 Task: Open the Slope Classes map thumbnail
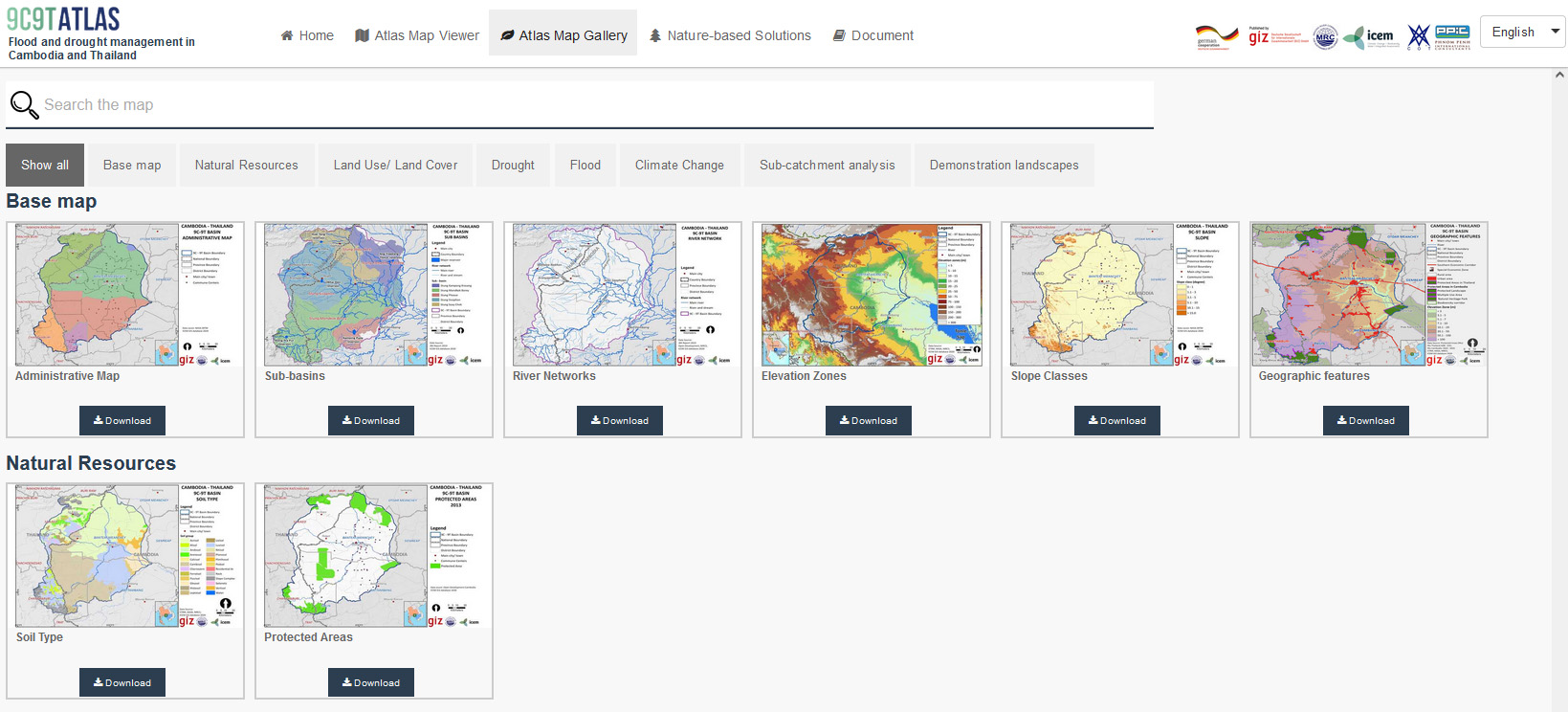[1120, 295]
